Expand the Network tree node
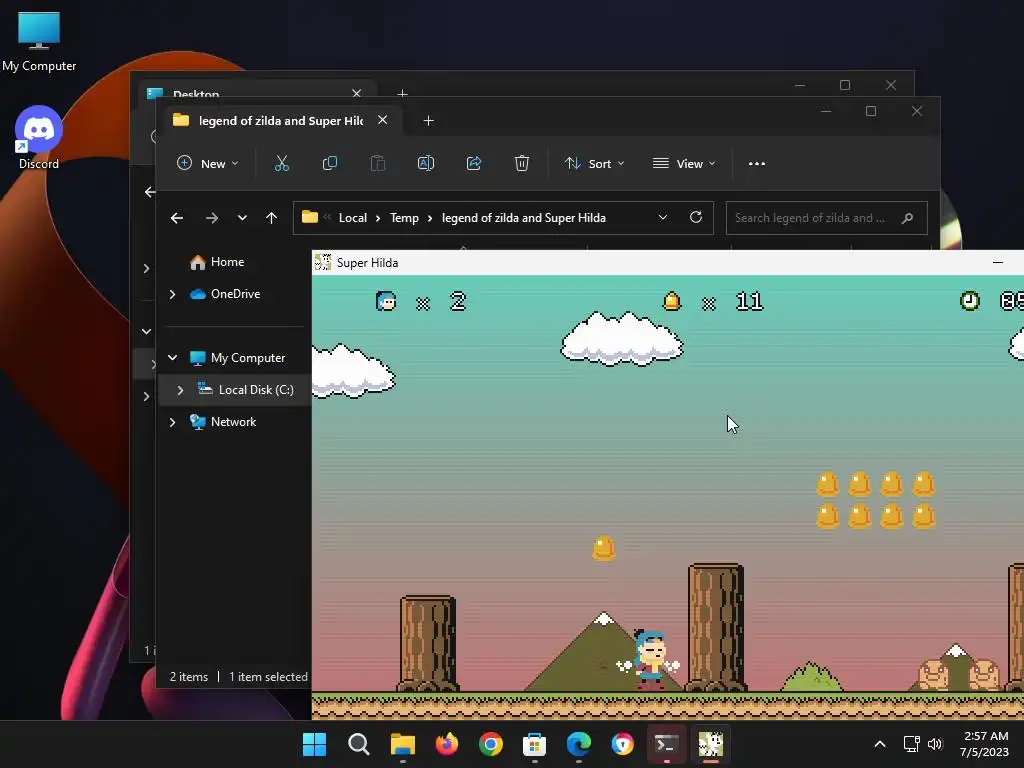Image resolution: width=1024 pixels, height=768 pixels. [172, 423]
